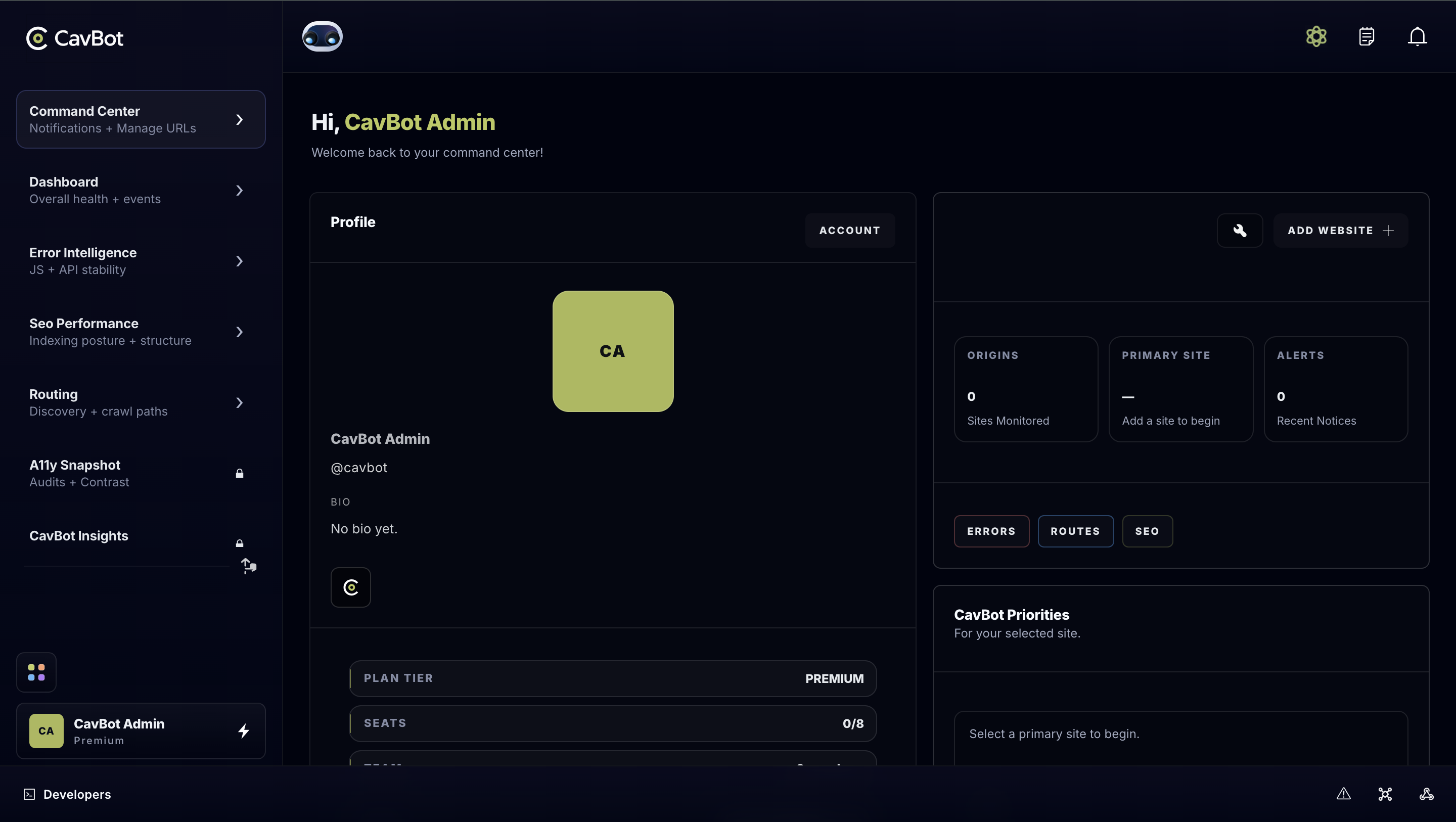Viewport: 1456px width, 822px height.
Task: Click the CavBot logo badge under bio
Action: pyautogui.click(x=350, y=587)
